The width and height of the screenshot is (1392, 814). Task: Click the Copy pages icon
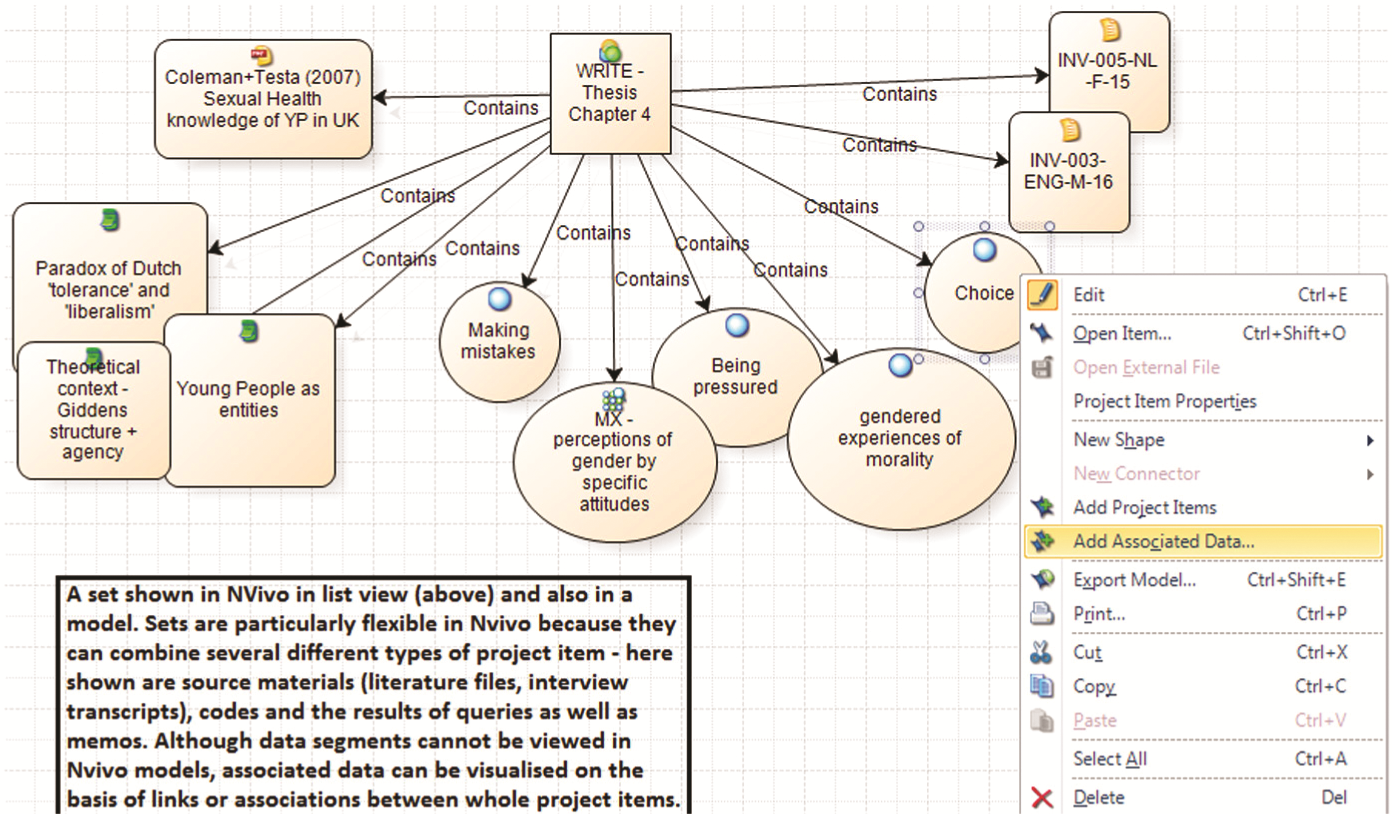click(x=1042, y=686)
